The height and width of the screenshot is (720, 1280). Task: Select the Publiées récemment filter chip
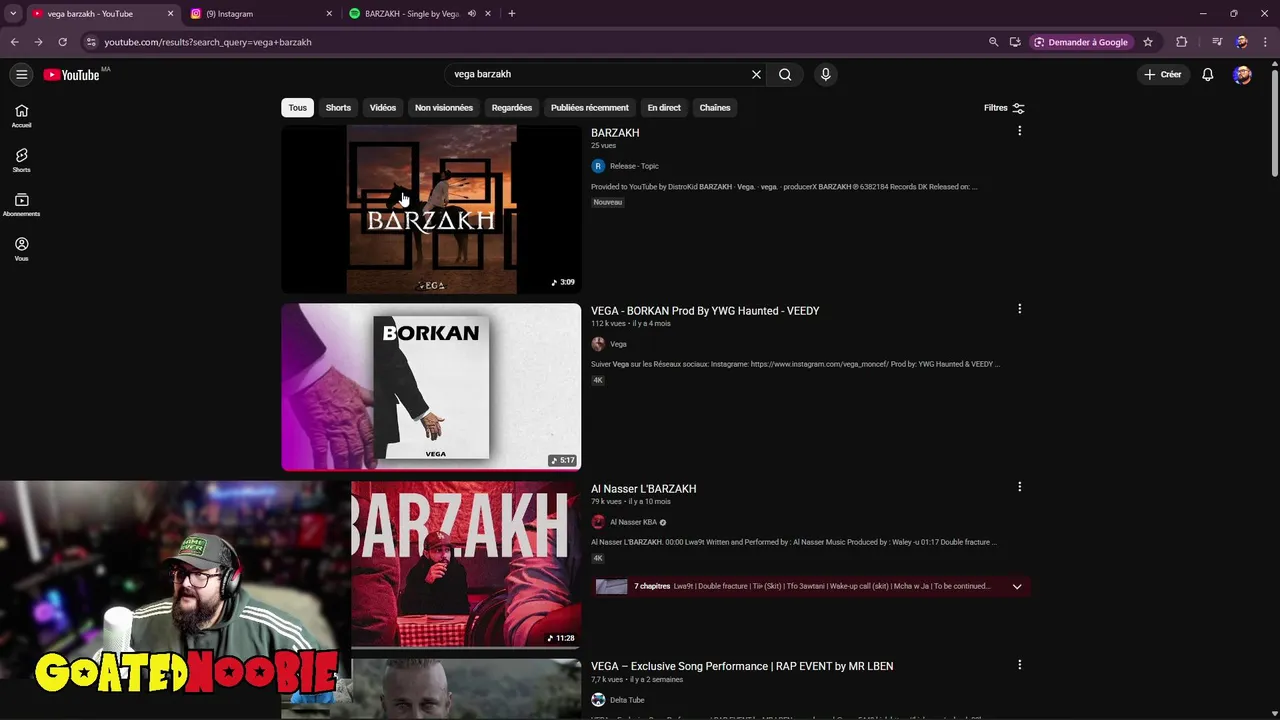(590, 108)
